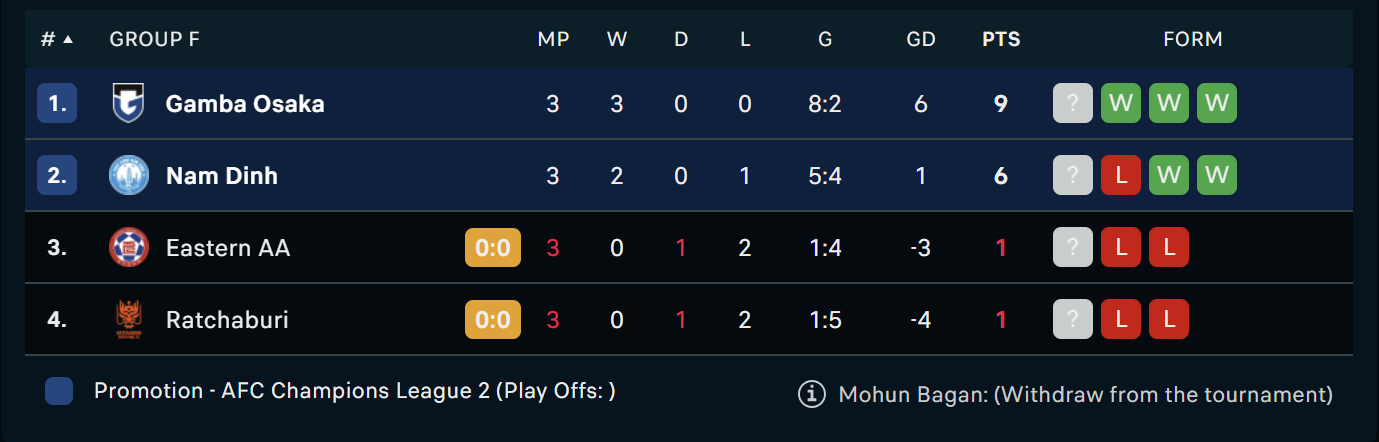Viewport: 1379px width, 442px height.
Task: Click the Ratchaburi team logo
Action: tap(128, 320)
